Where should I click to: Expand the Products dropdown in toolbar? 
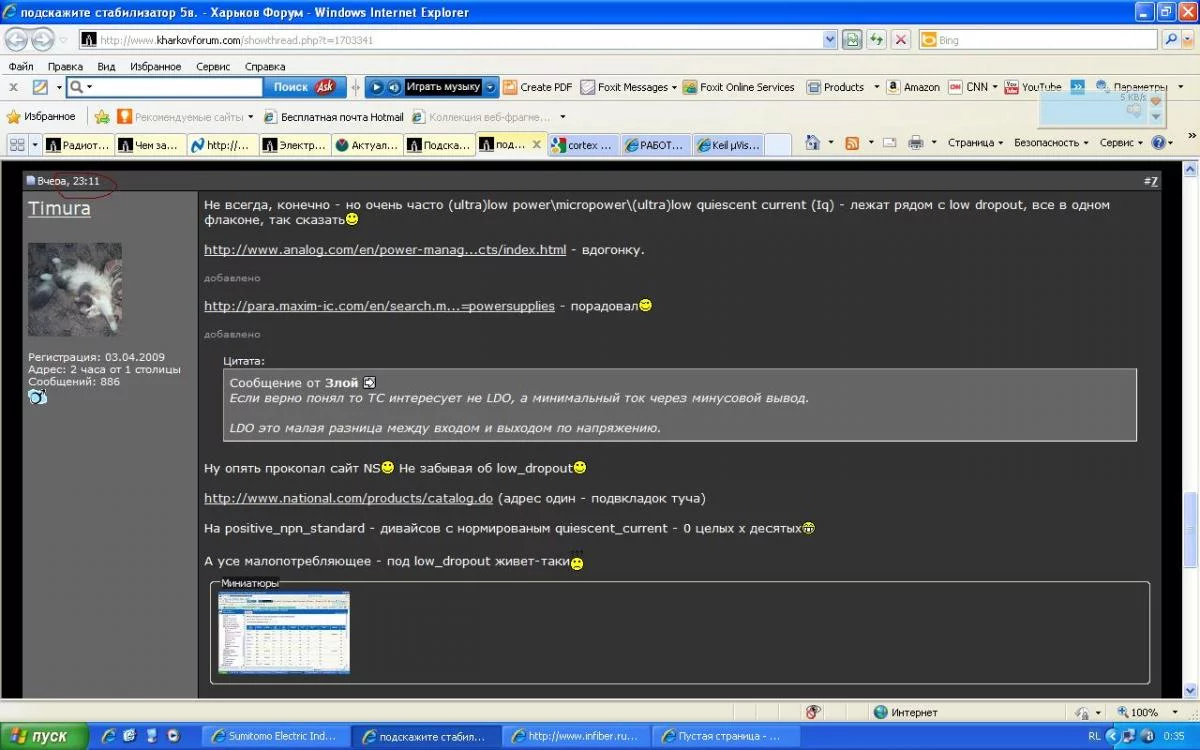[877, 87]
